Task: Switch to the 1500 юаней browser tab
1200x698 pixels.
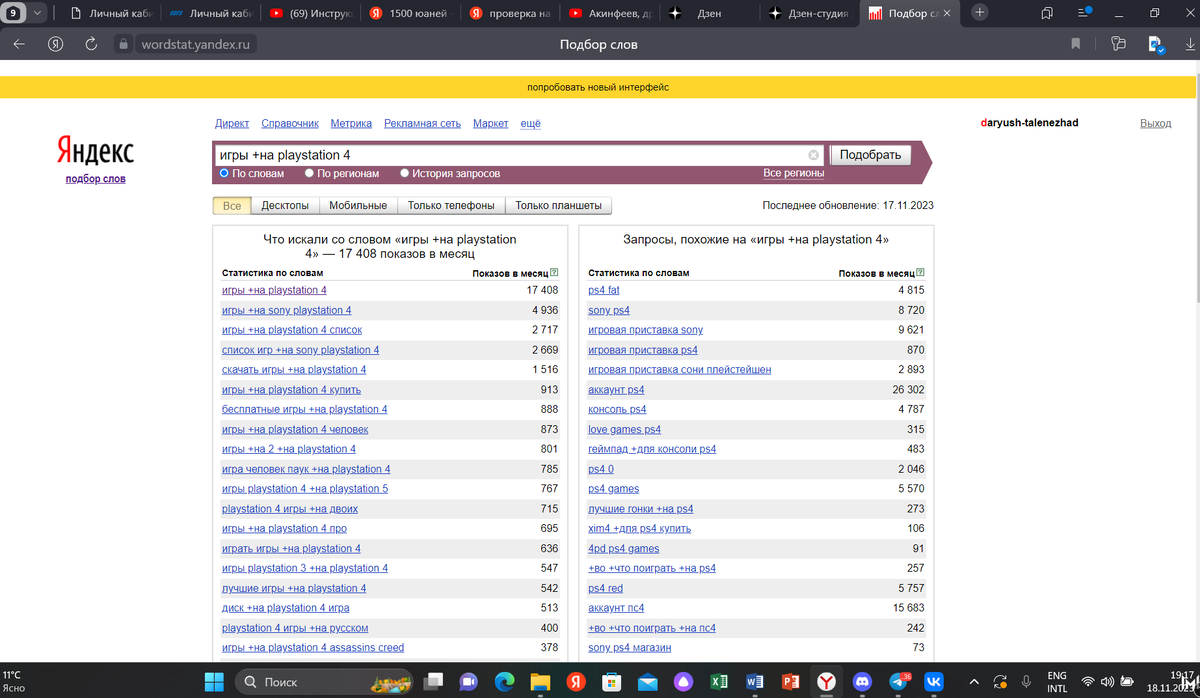Action: (409, 13)
